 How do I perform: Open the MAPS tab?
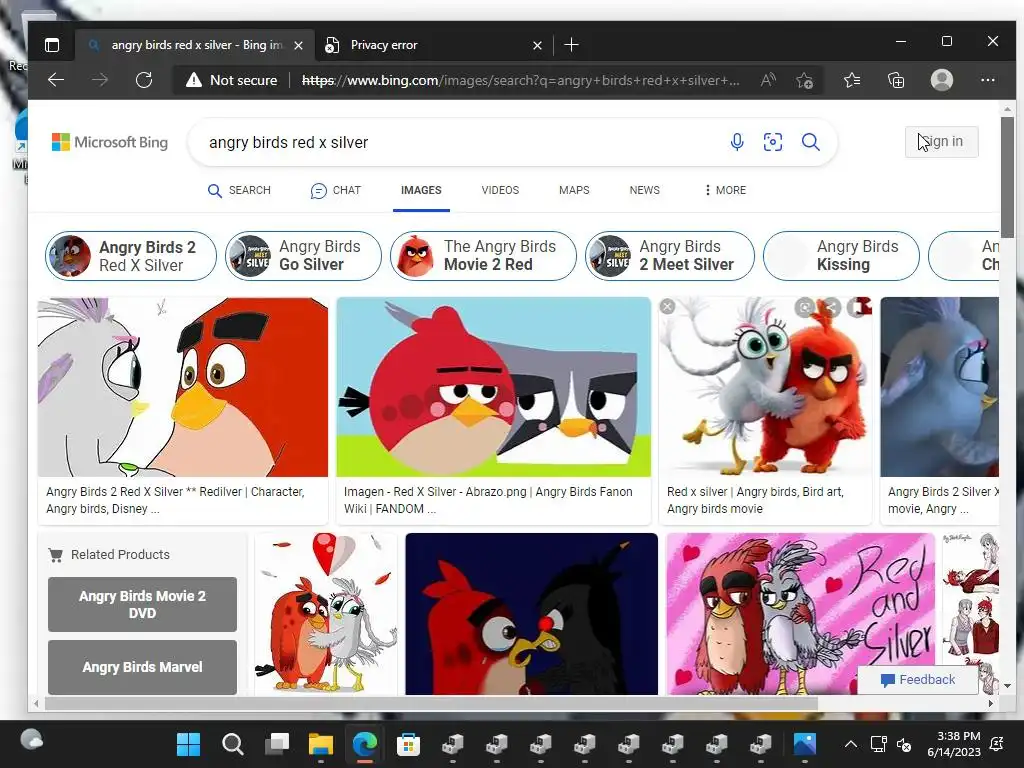point(574,190)
